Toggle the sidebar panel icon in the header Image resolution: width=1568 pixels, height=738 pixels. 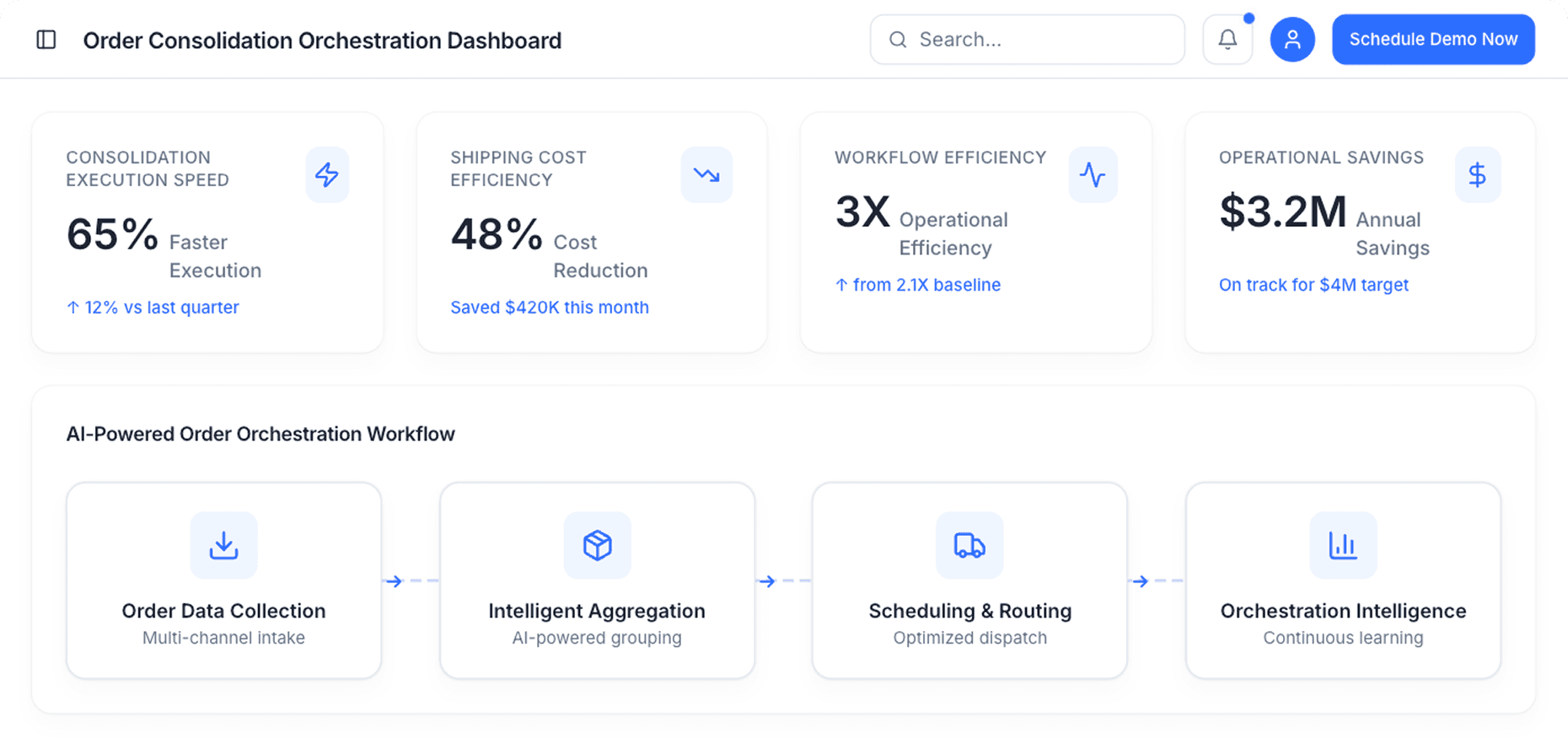pos(46,39)
